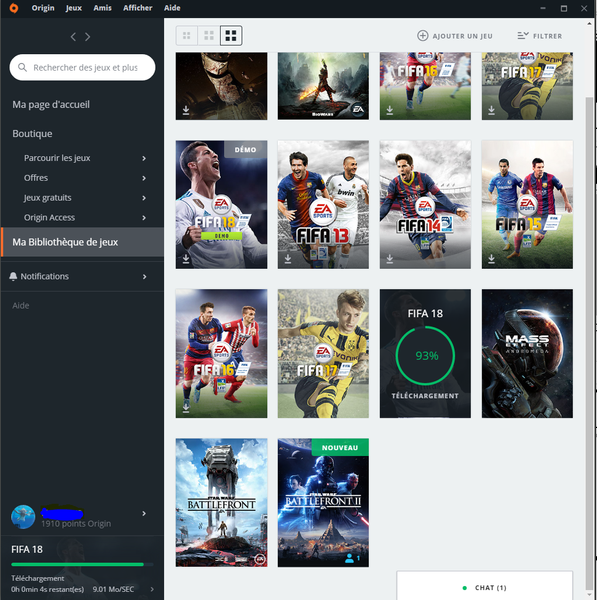Click the Origin logo icon

[x=14, y=8]
